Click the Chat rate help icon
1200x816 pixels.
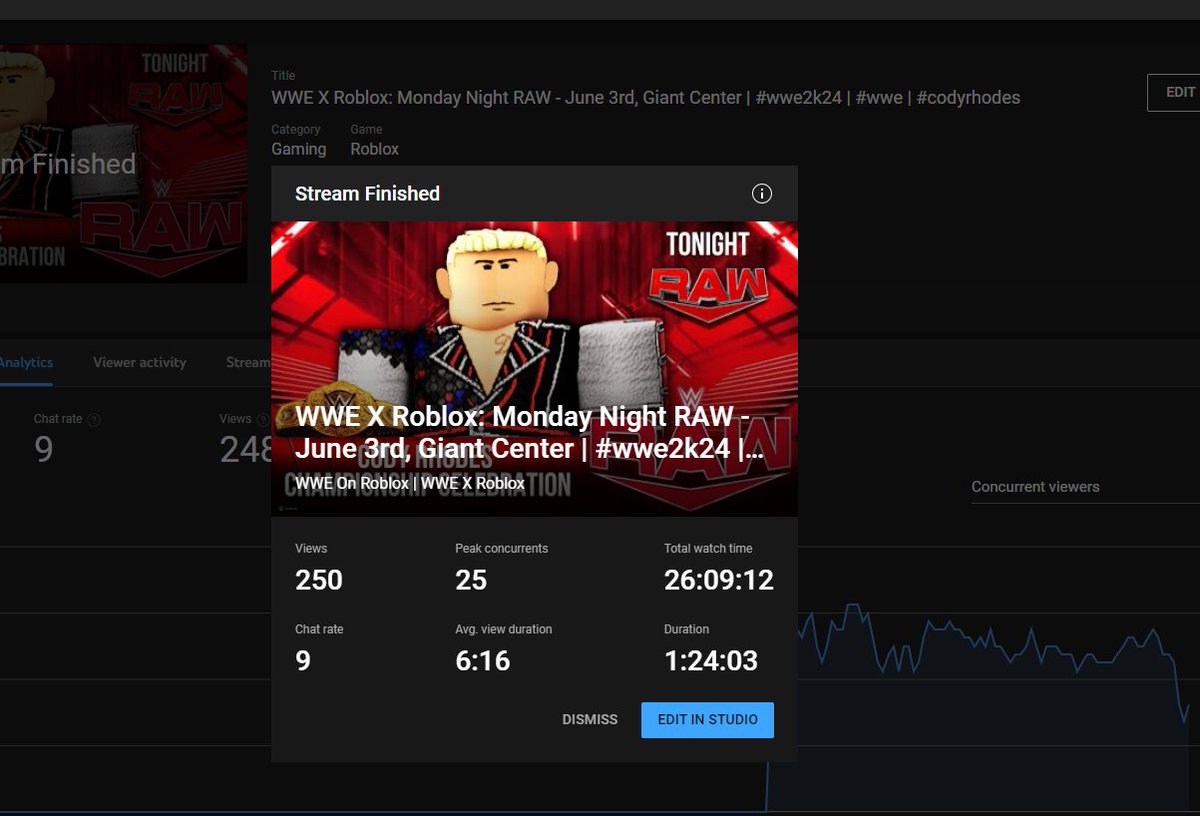94,420
